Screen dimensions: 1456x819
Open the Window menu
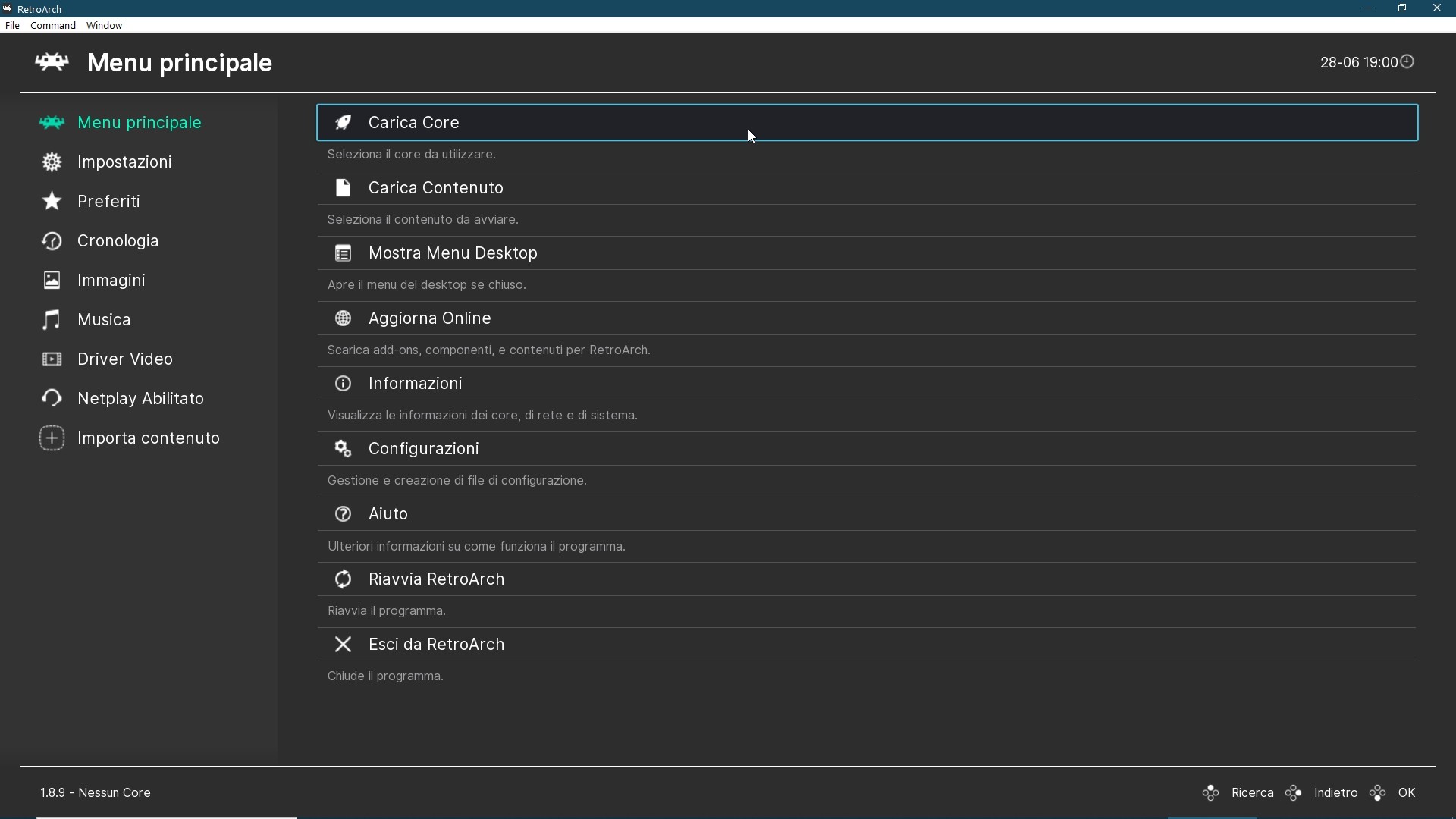click(x=104, y=26)
